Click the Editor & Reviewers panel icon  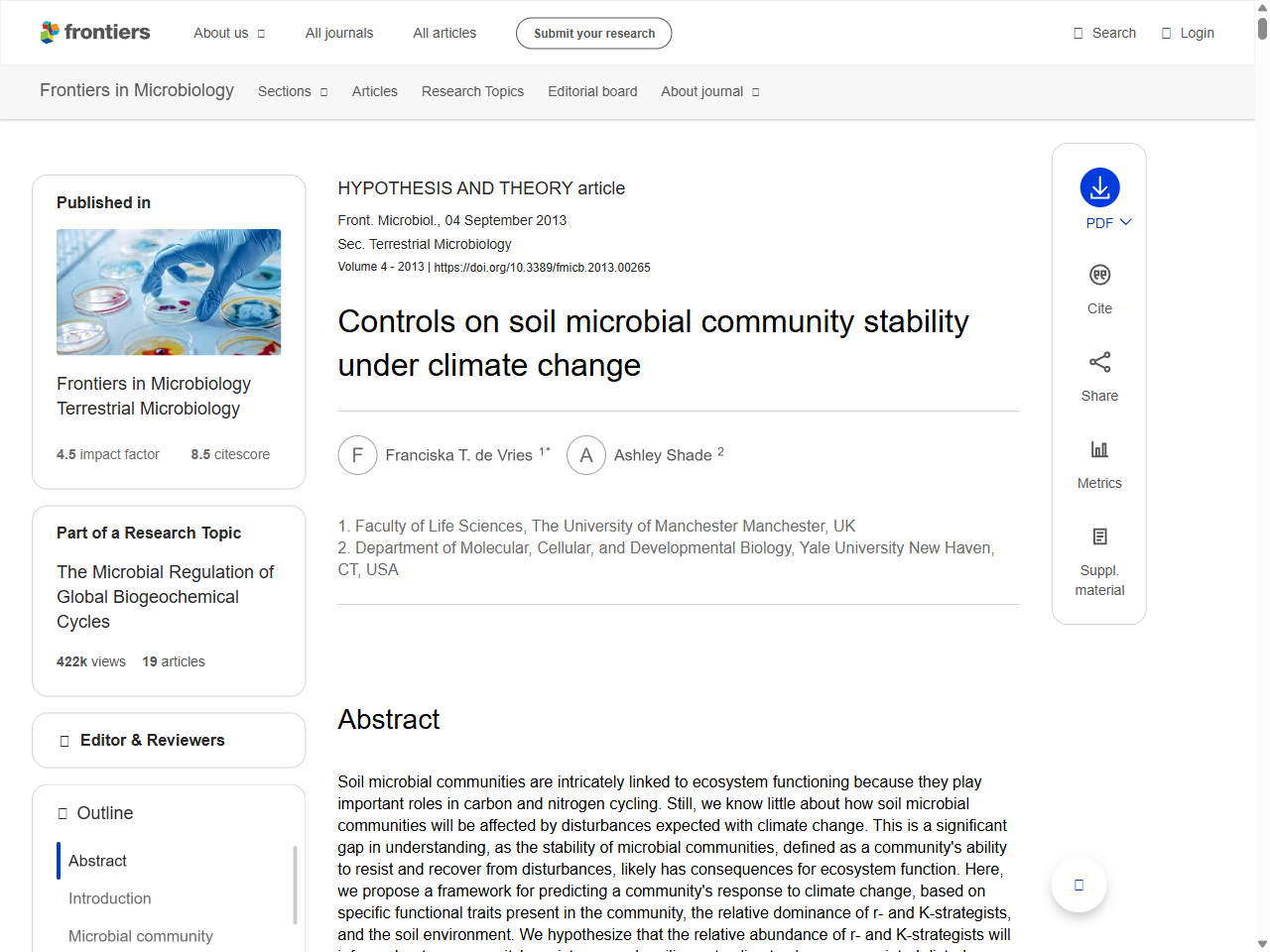click(63, 740)
